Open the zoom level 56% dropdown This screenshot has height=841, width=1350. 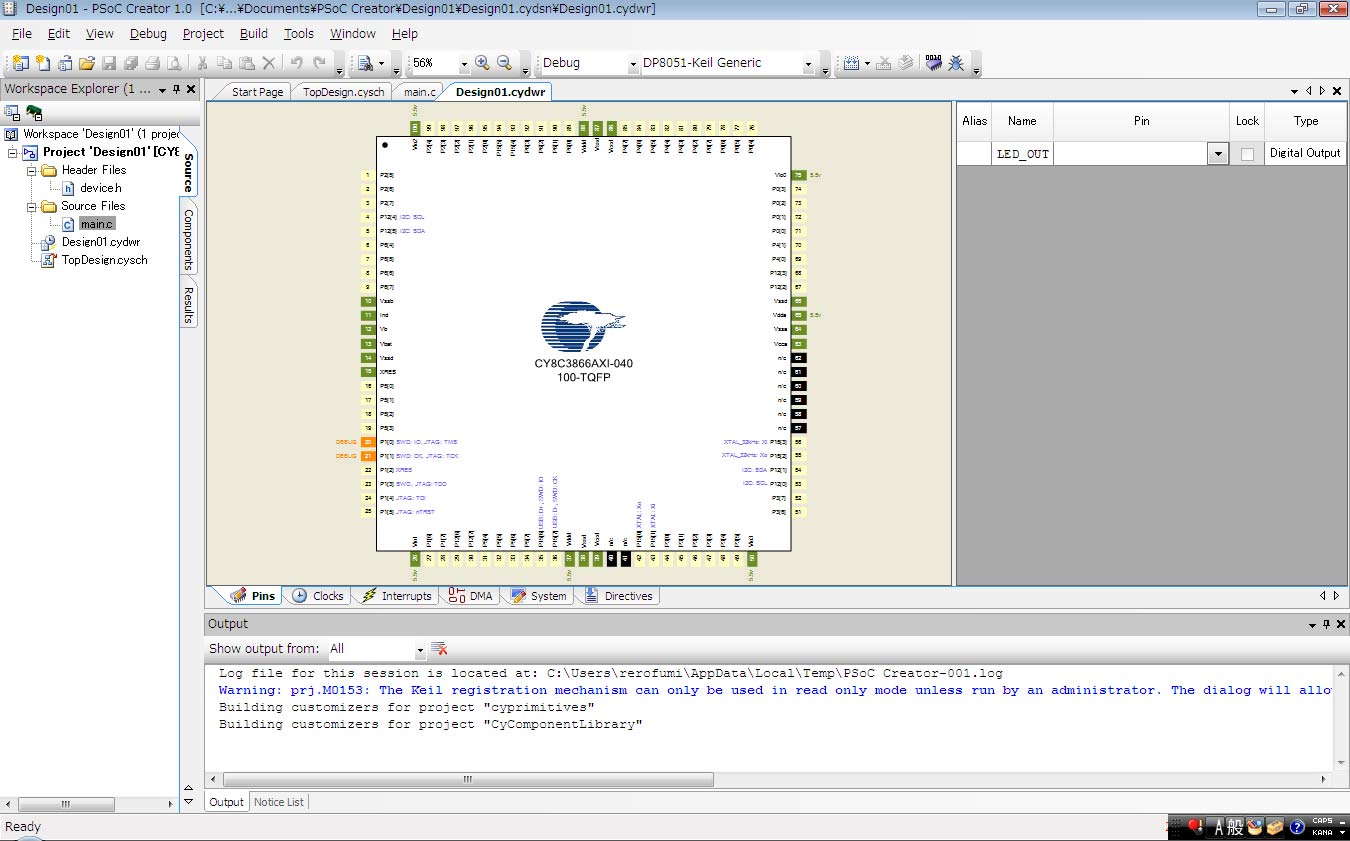tap(462, 63)
